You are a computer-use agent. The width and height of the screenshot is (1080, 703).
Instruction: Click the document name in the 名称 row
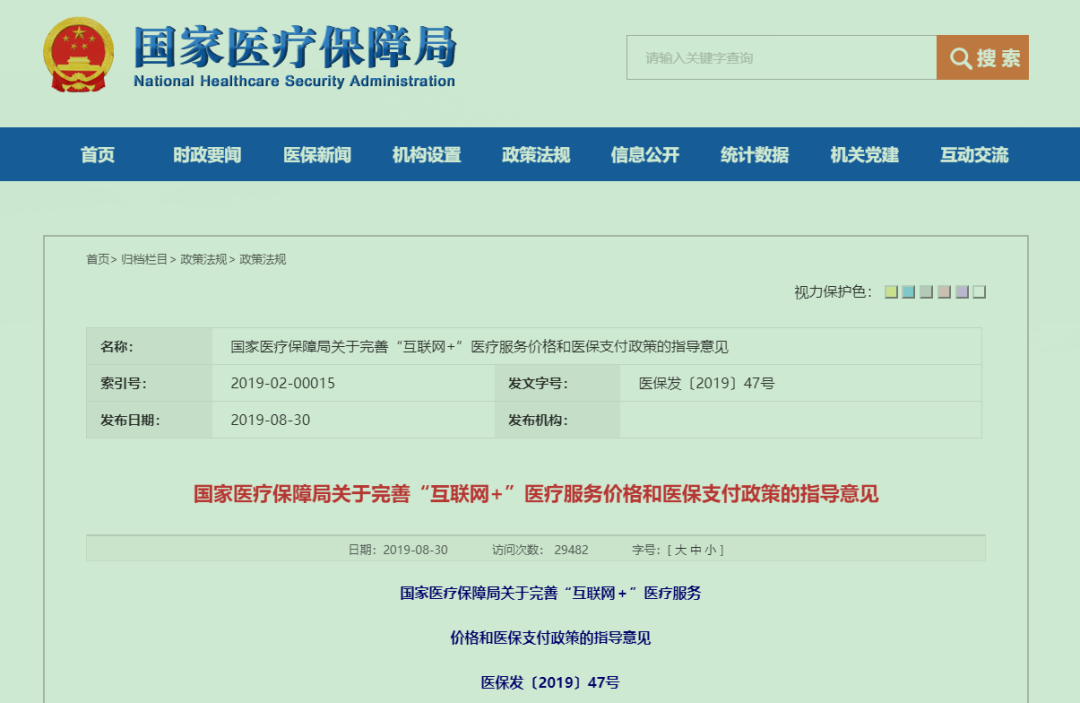coord(479,346)
